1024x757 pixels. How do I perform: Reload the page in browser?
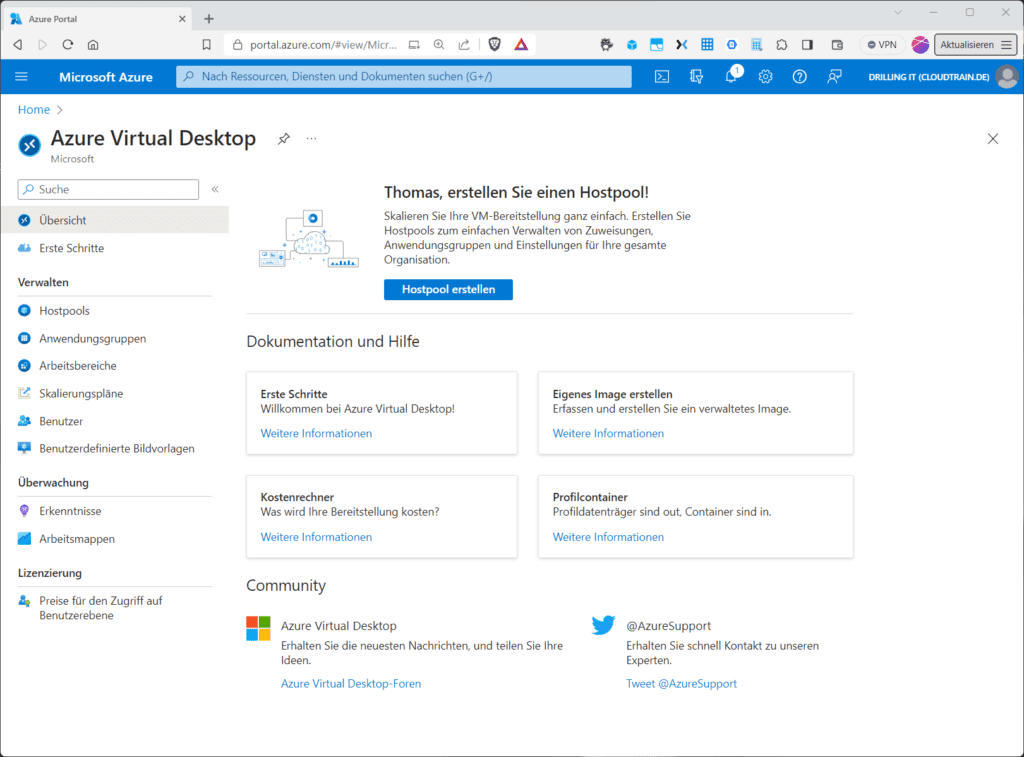(x=68, y=44)
